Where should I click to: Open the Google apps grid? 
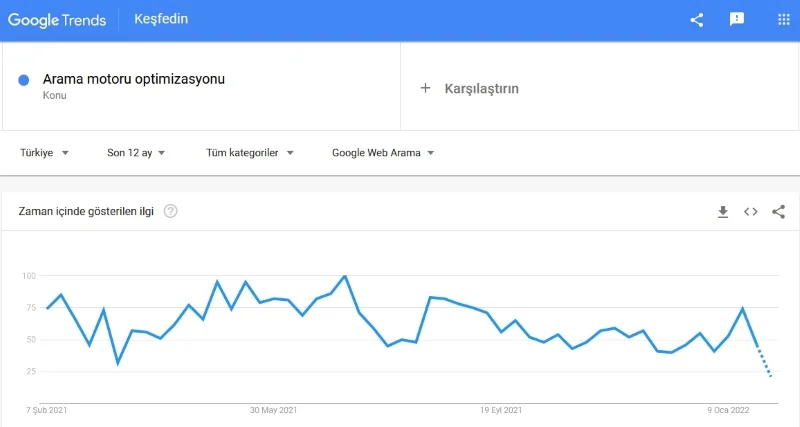coord(783,19)
